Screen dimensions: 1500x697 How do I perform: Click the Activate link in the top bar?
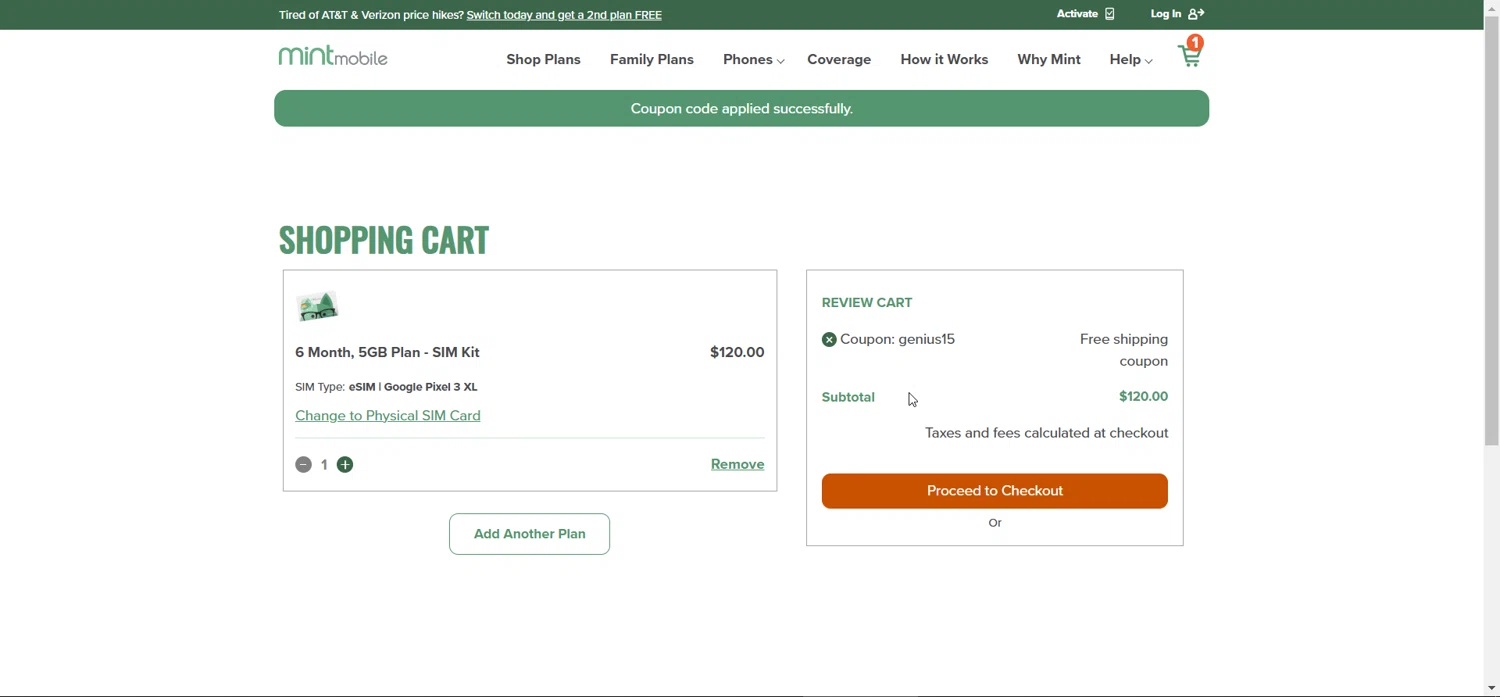tap(1085, 14)
